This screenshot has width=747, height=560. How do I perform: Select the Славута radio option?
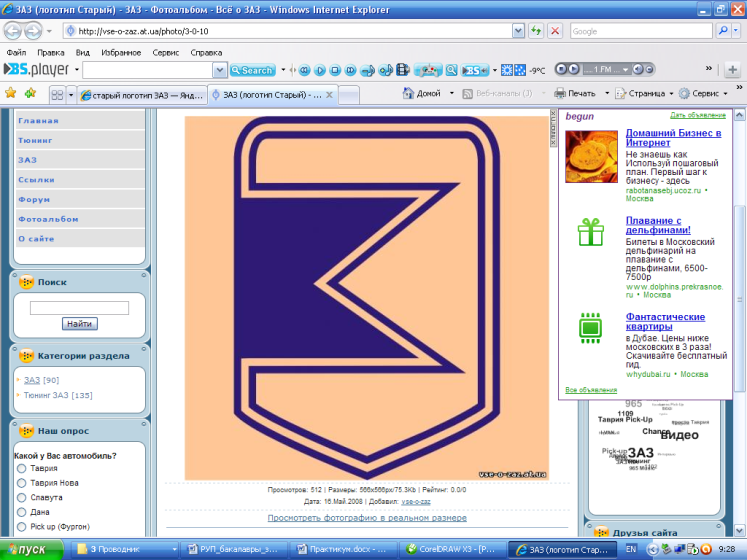(21, 498)
